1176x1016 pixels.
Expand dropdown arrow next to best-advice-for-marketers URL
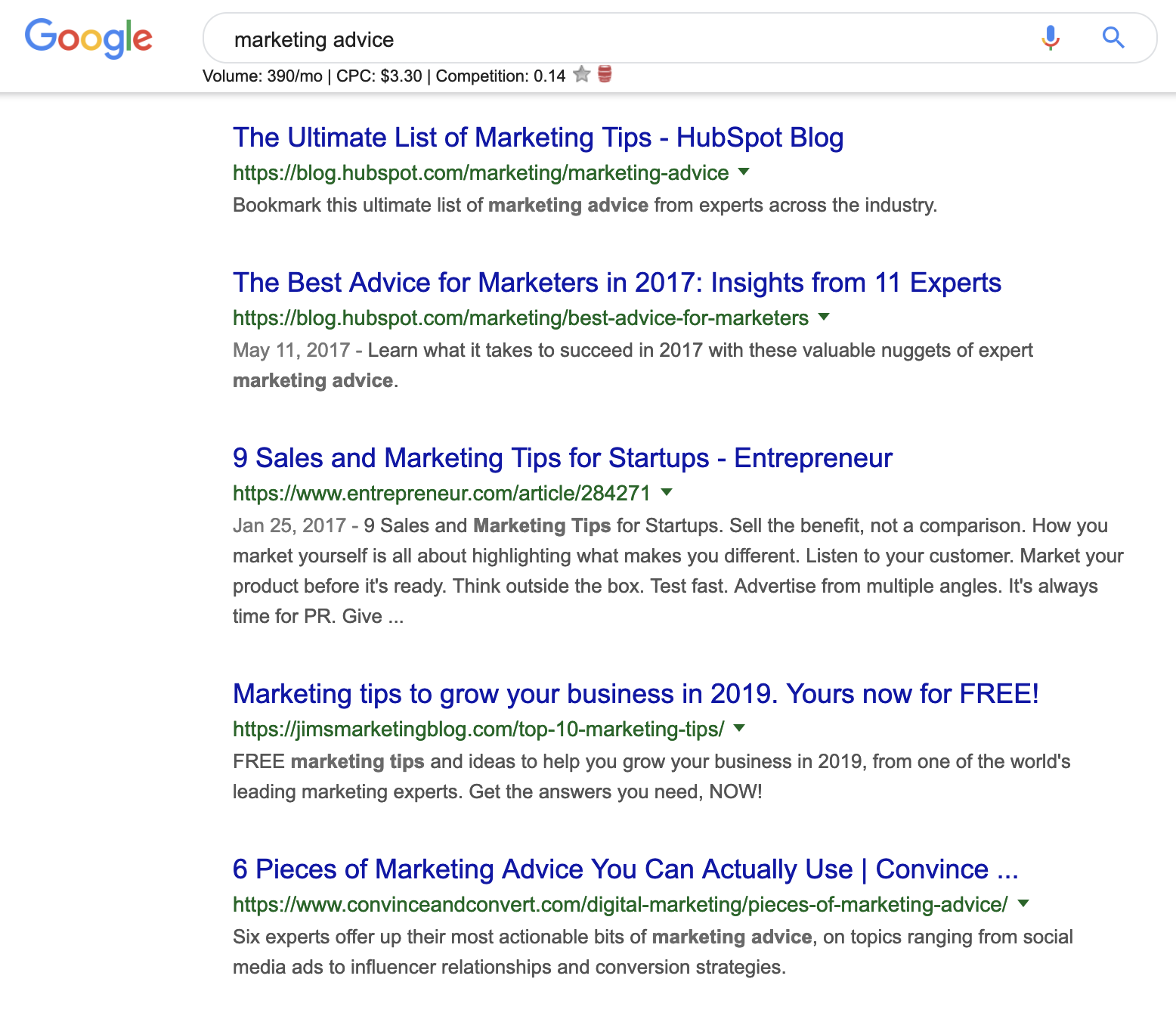[x=824, y=317]
